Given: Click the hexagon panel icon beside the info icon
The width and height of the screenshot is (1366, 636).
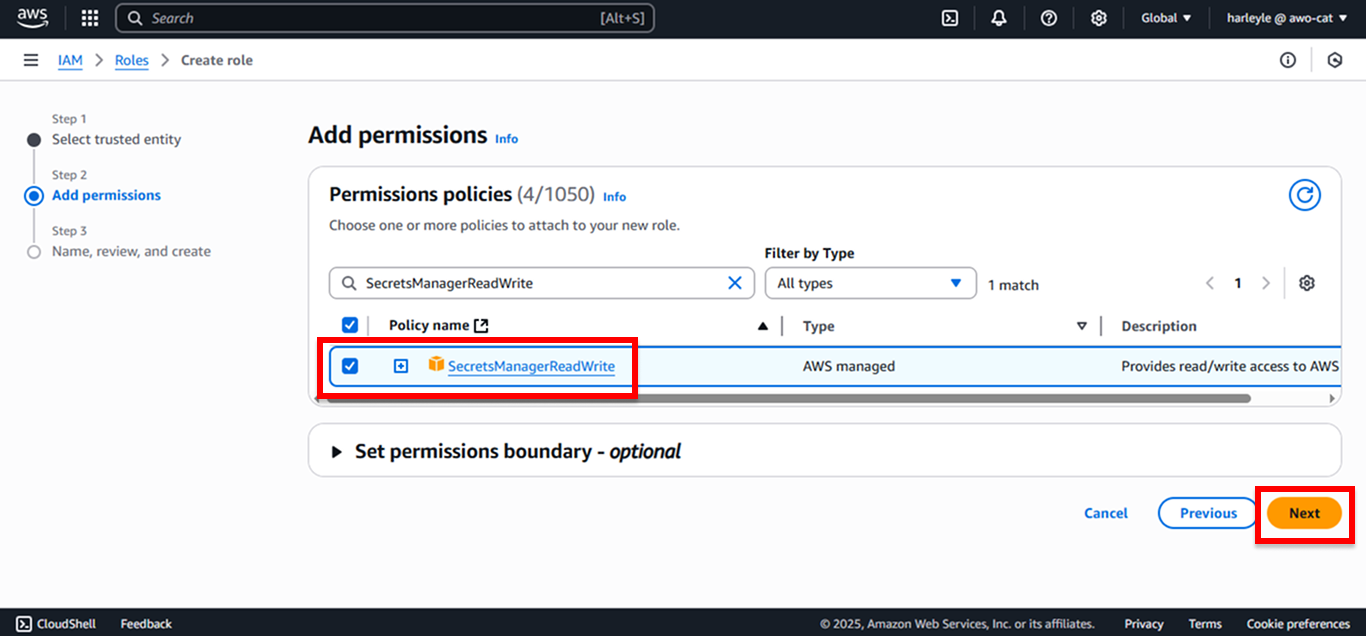Looking at the screenshot, I should point(1334,60).
